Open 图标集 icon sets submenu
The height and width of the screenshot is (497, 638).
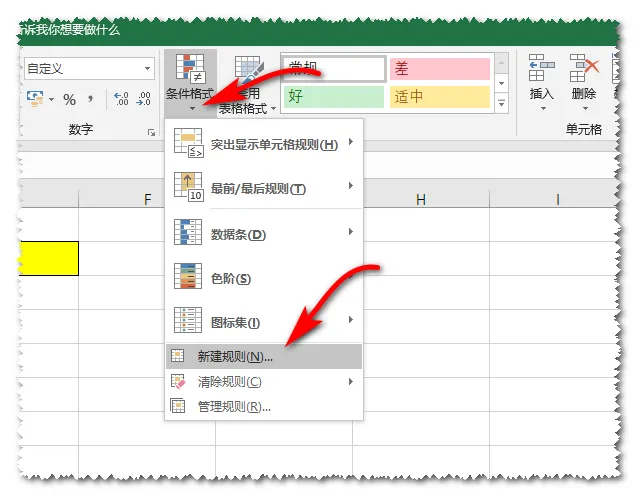[x=264, y=322]
